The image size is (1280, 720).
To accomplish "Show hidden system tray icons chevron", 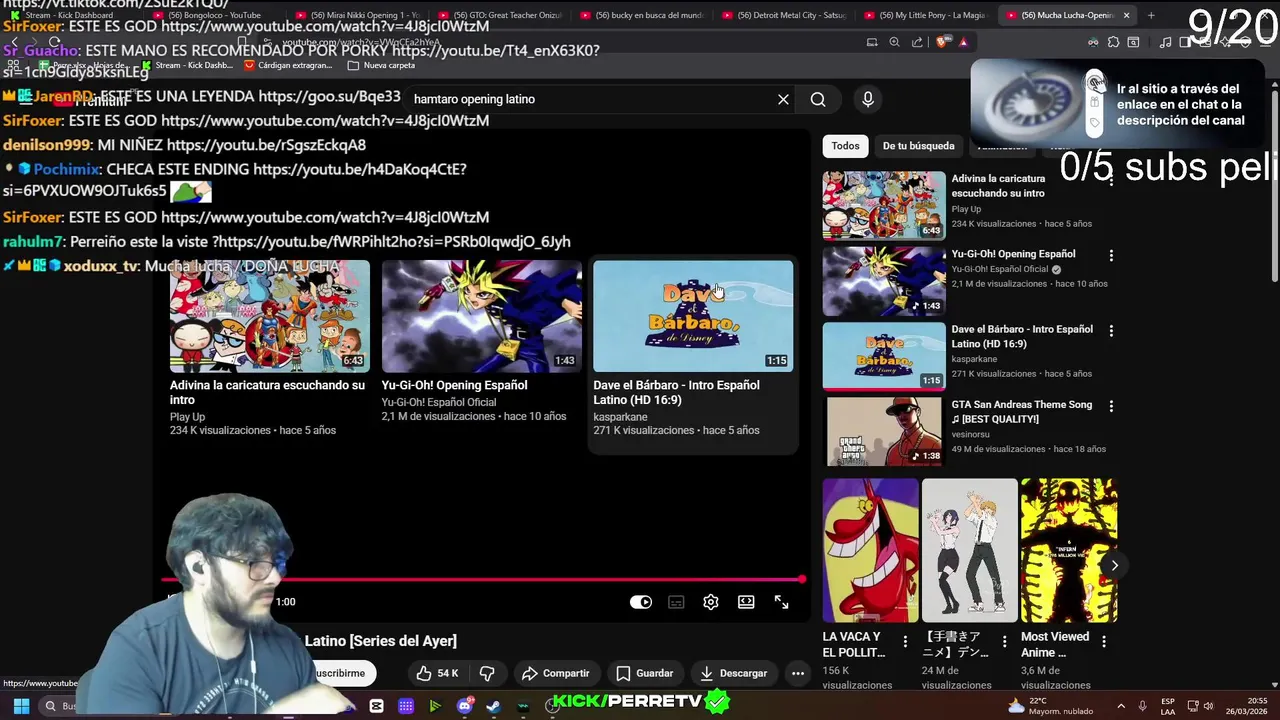I will [x=1120, y=706].
